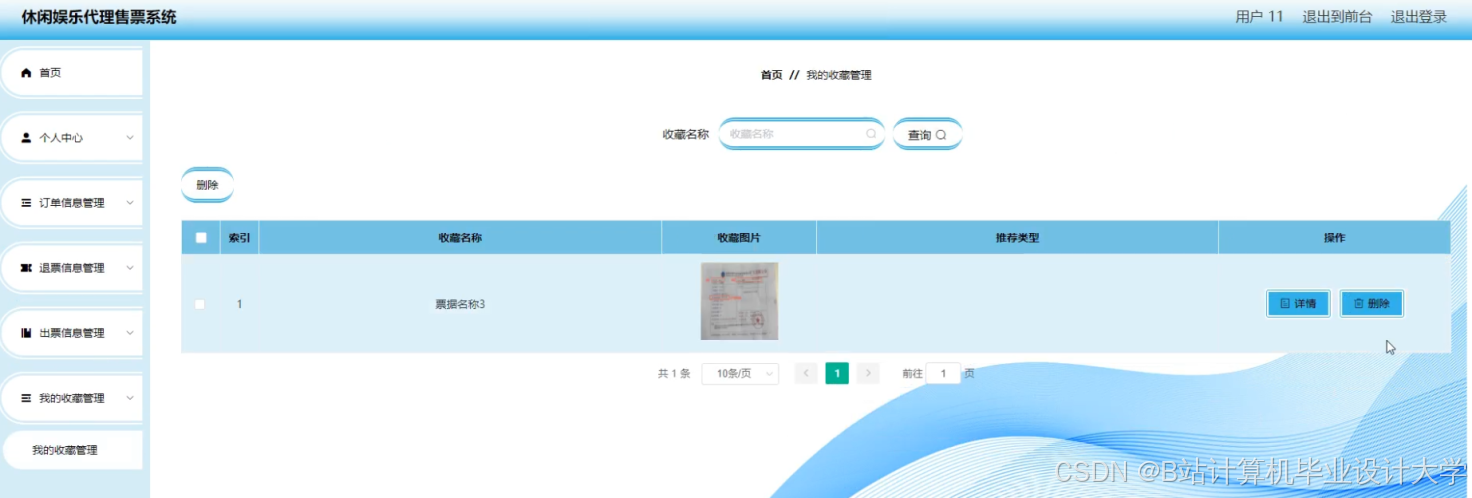This screenshot has height=498, width=1472.
Task: Click the 前往 page number input
Action: point(943,374)
